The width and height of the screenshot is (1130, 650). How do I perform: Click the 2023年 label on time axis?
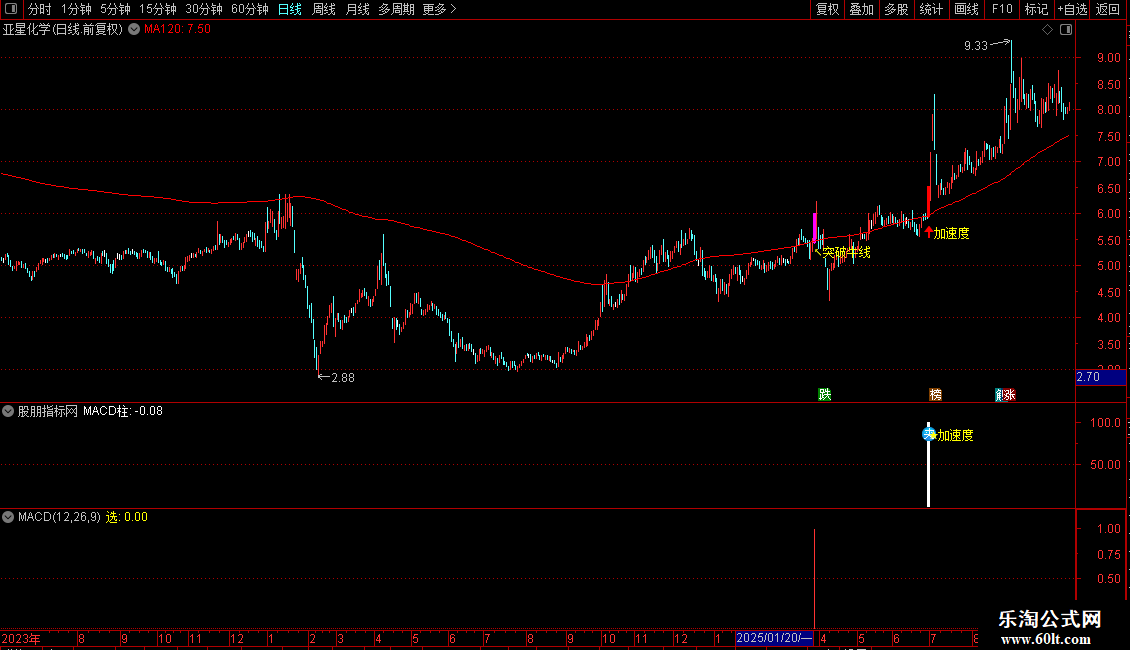click(21, 638)
